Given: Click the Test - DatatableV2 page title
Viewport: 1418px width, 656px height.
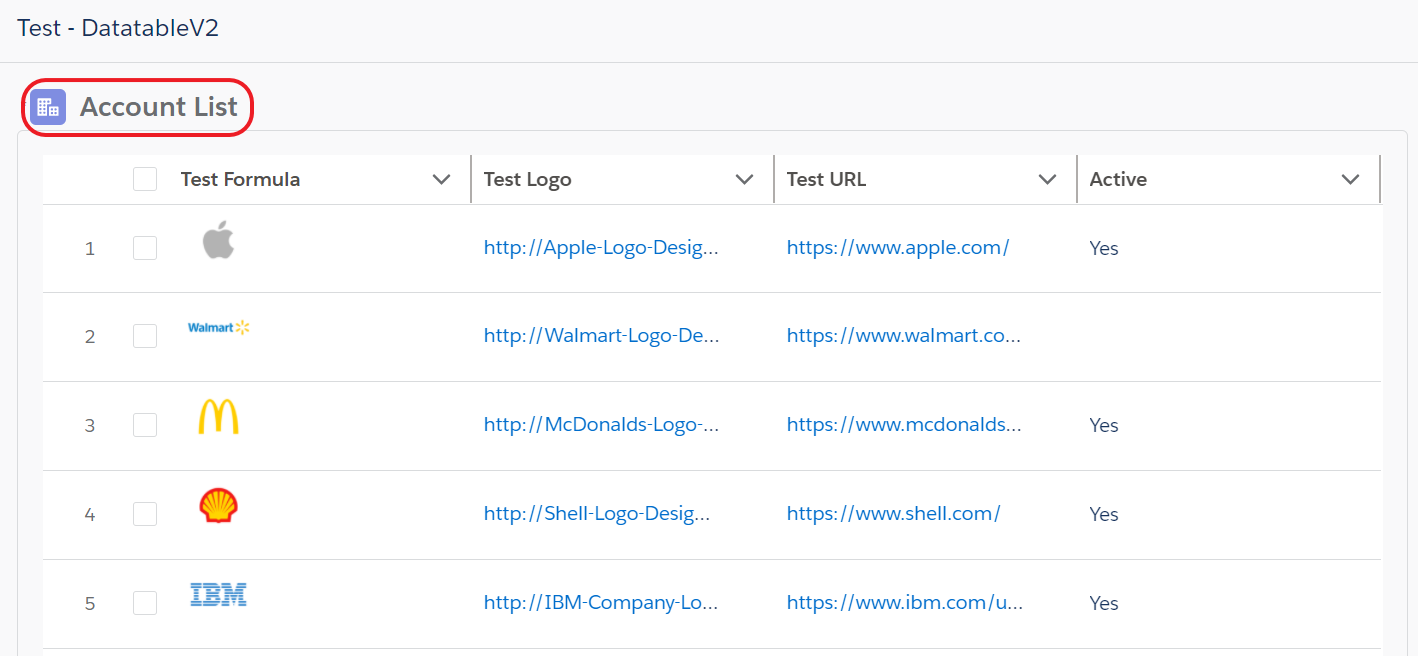Looking at the screenshot, I should click(118, 28).
